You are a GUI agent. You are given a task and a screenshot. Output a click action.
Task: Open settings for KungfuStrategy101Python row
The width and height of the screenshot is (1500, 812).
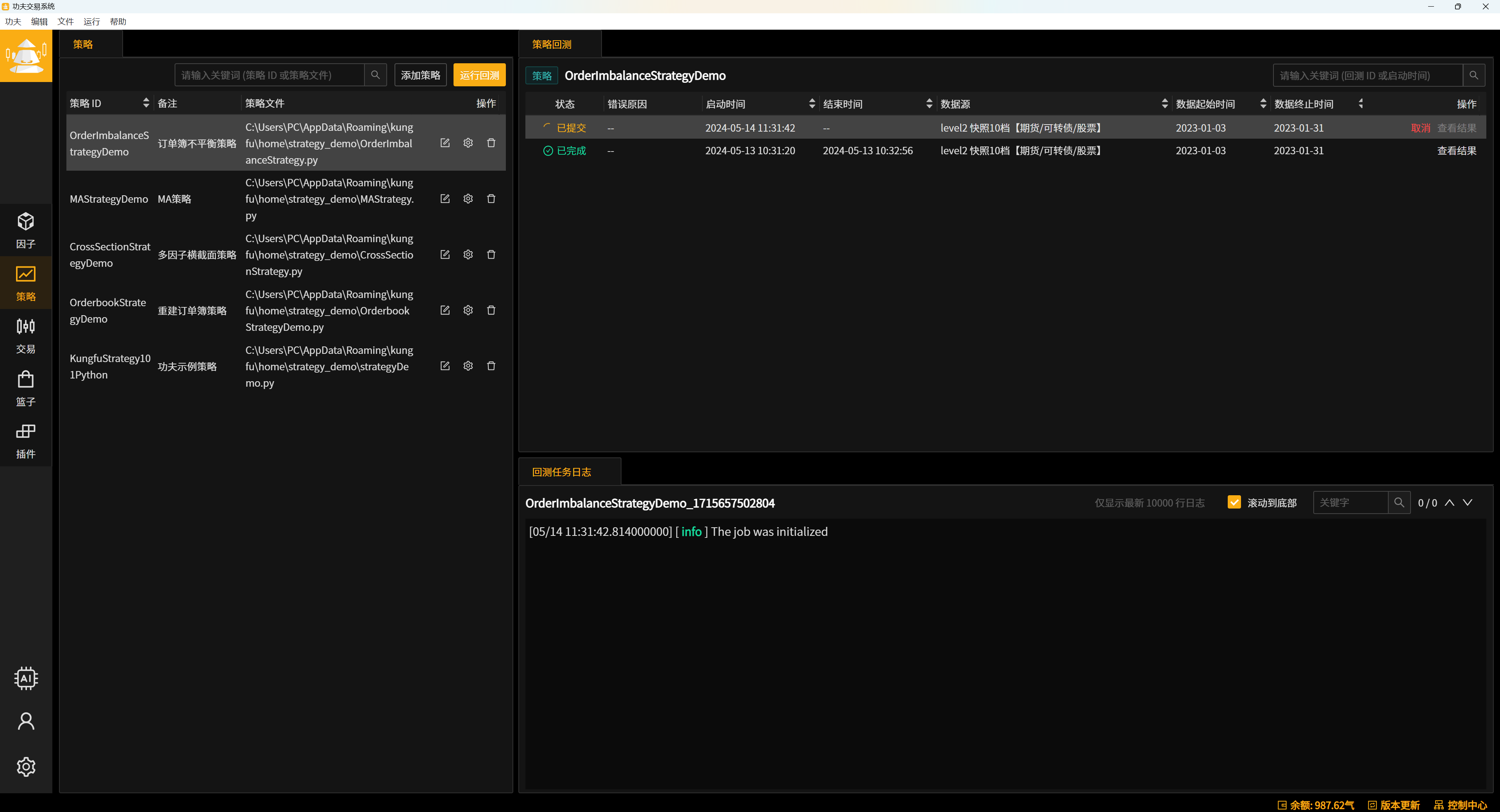(x=468, y=366)
